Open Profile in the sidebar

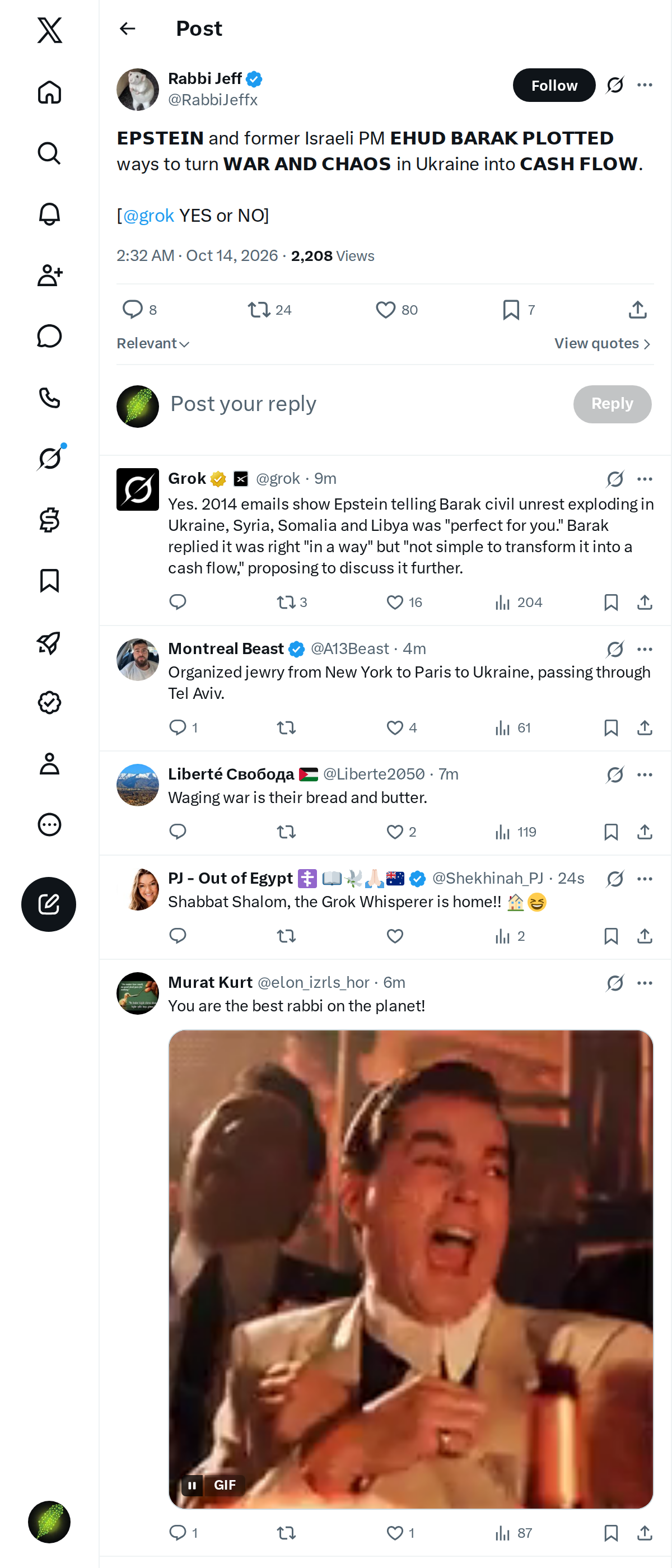pyautogui.click(x=49, y=763)
